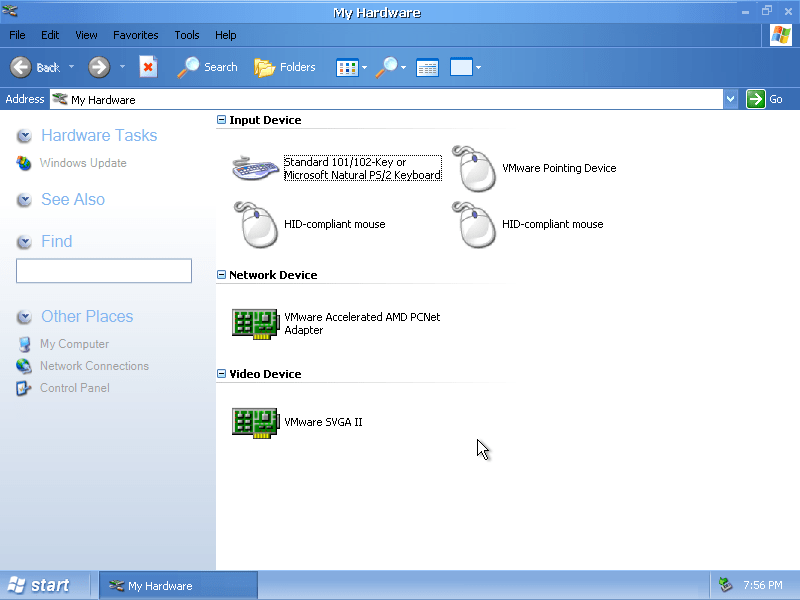Click the Search toolbar button
This screenshot has width=800, height=600.
click(208, 67)
